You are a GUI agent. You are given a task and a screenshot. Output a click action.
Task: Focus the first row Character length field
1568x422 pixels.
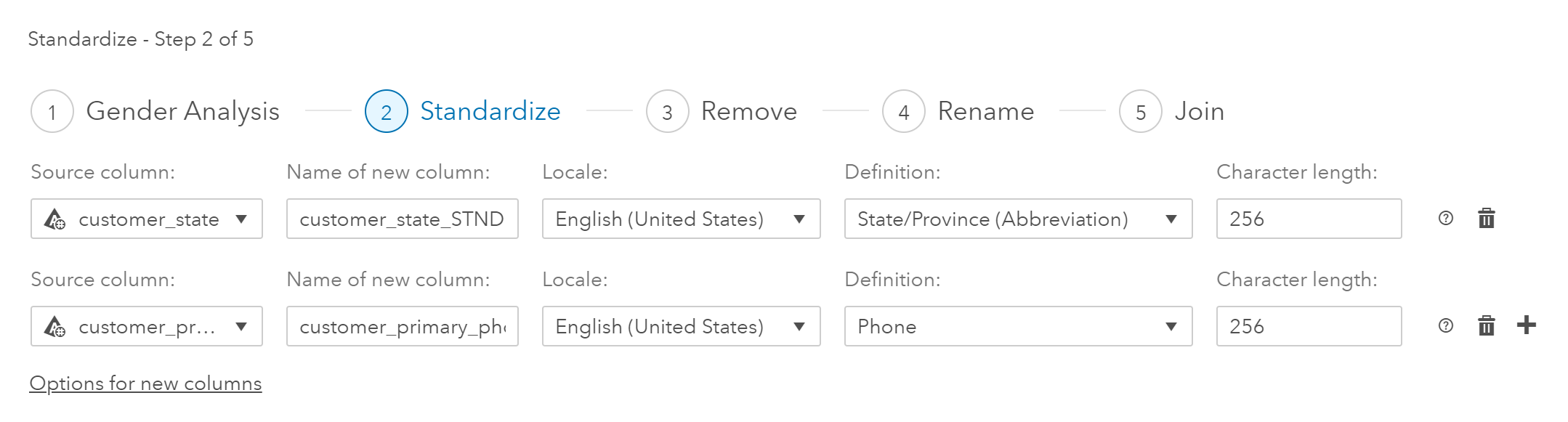[1308, 219]
